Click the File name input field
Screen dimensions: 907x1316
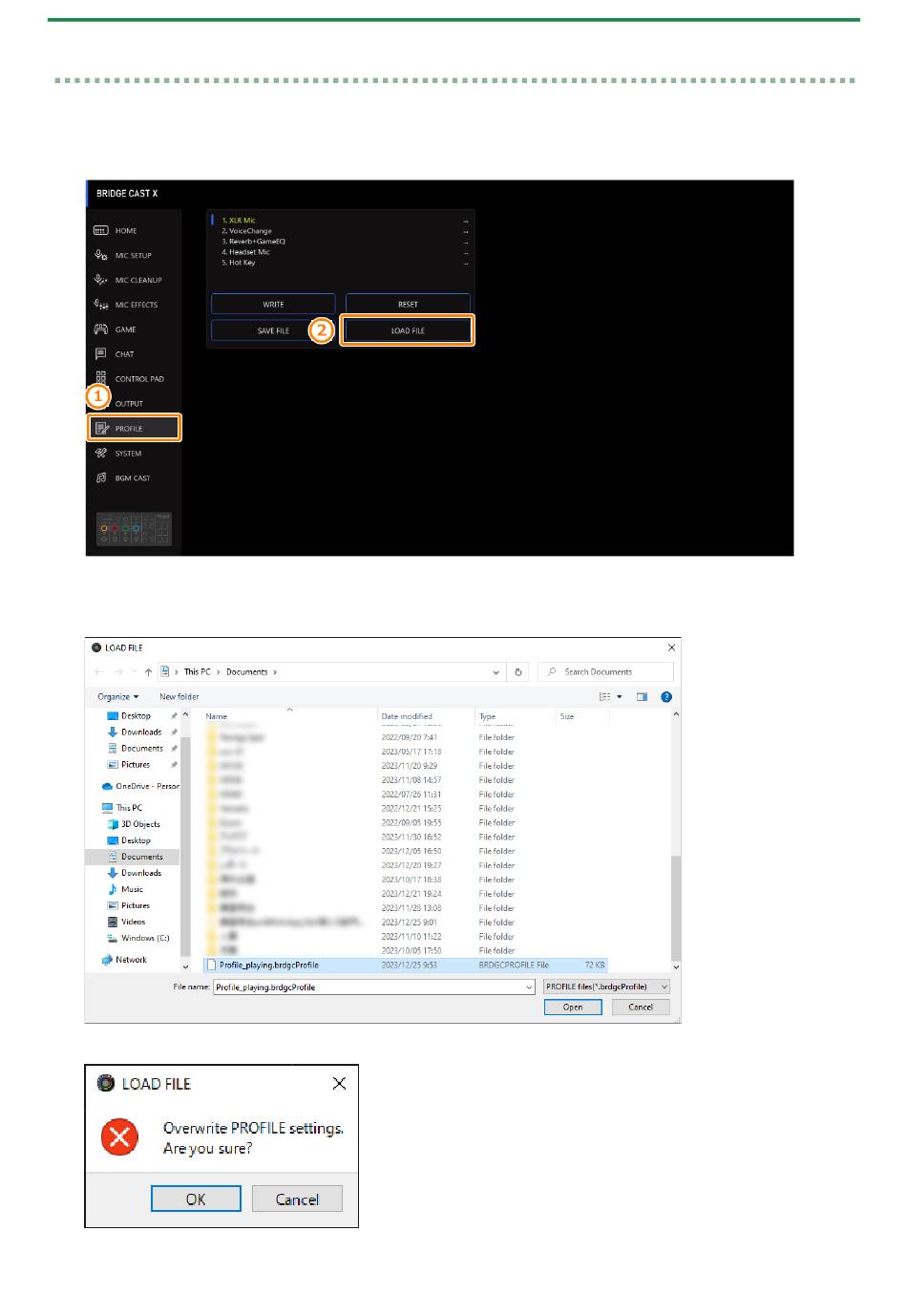pos(369,987)
